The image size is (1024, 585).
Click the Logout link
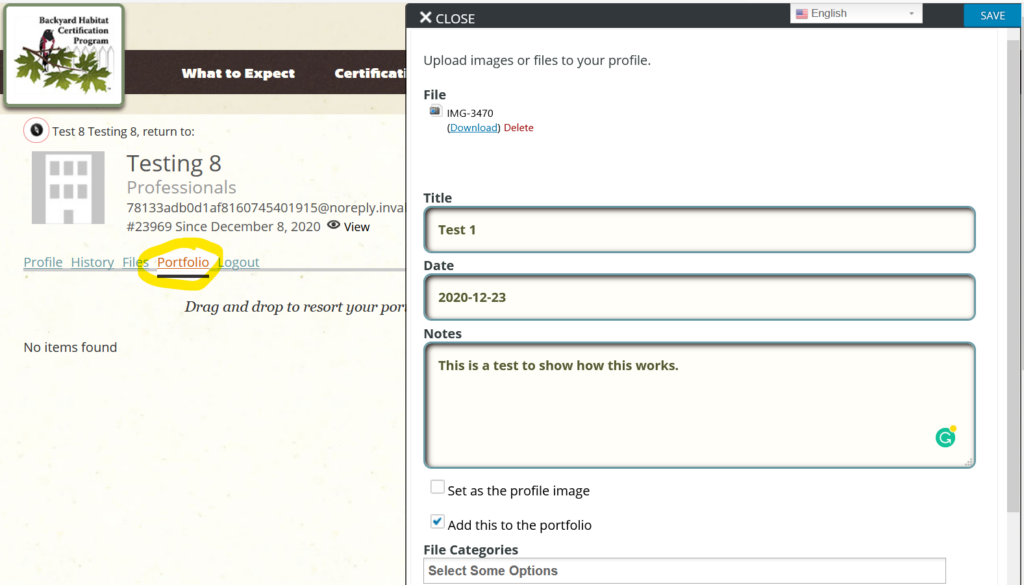point(238,262)
